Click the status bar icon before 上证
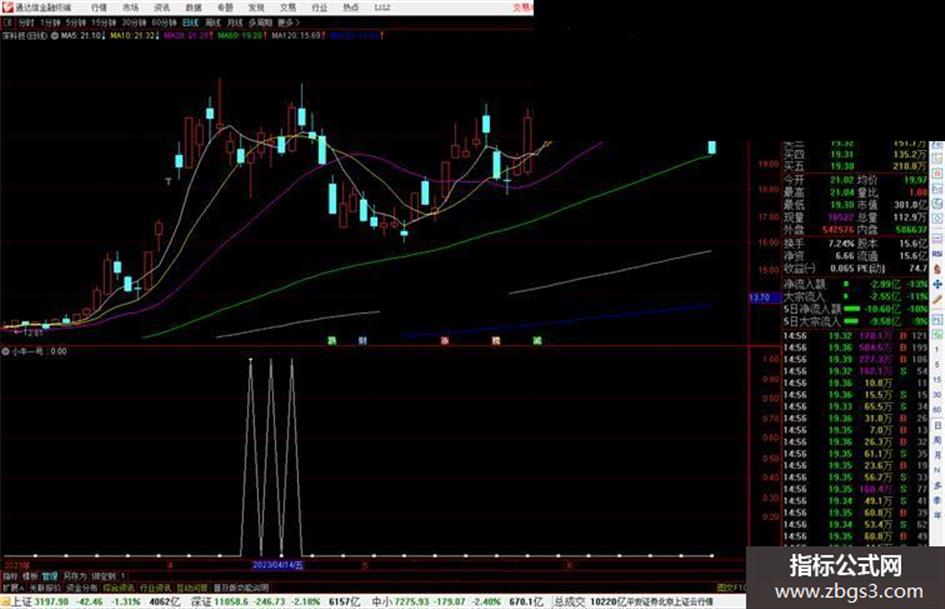 (5, 602)
